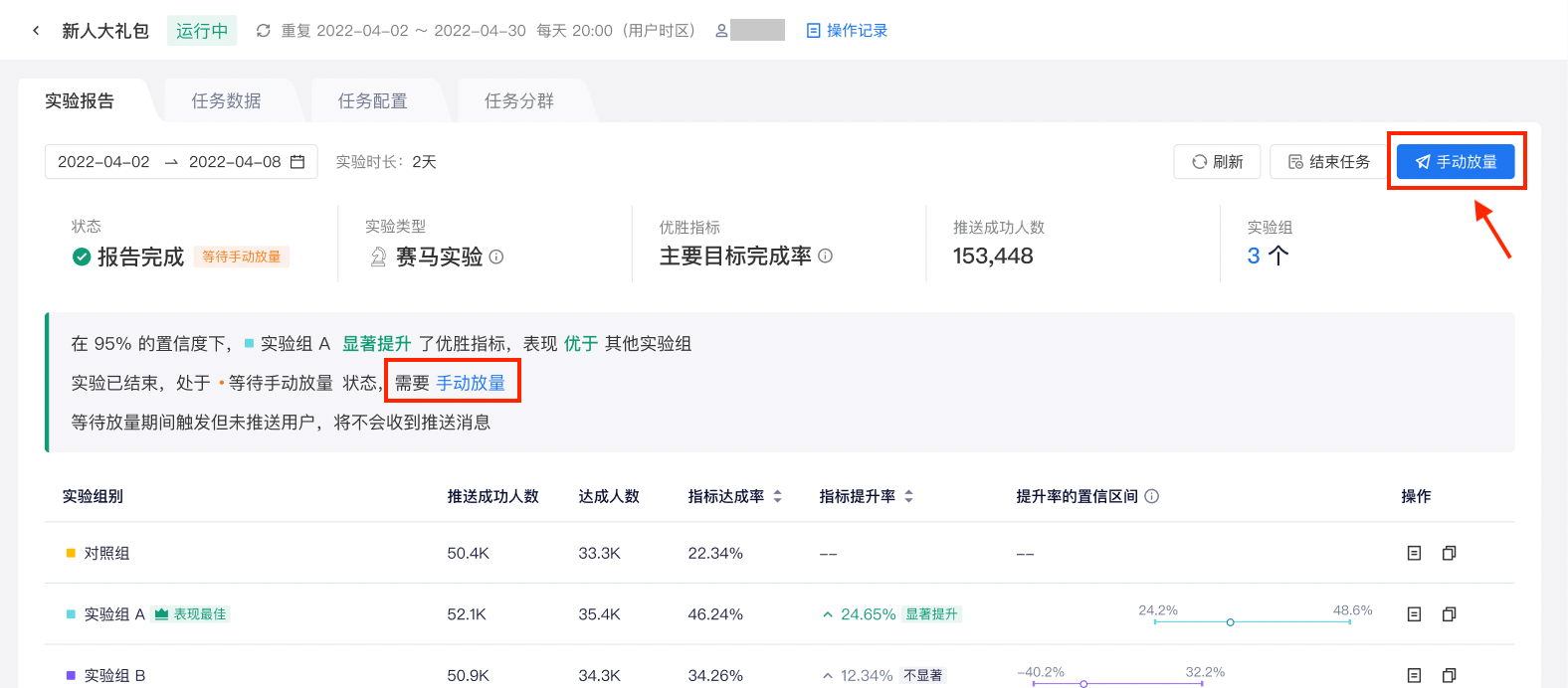Image resolution: width=1568 pixels, height=688 pixels.
Task: Click the 运行中 status badge
Action: [x=202, y=31]
